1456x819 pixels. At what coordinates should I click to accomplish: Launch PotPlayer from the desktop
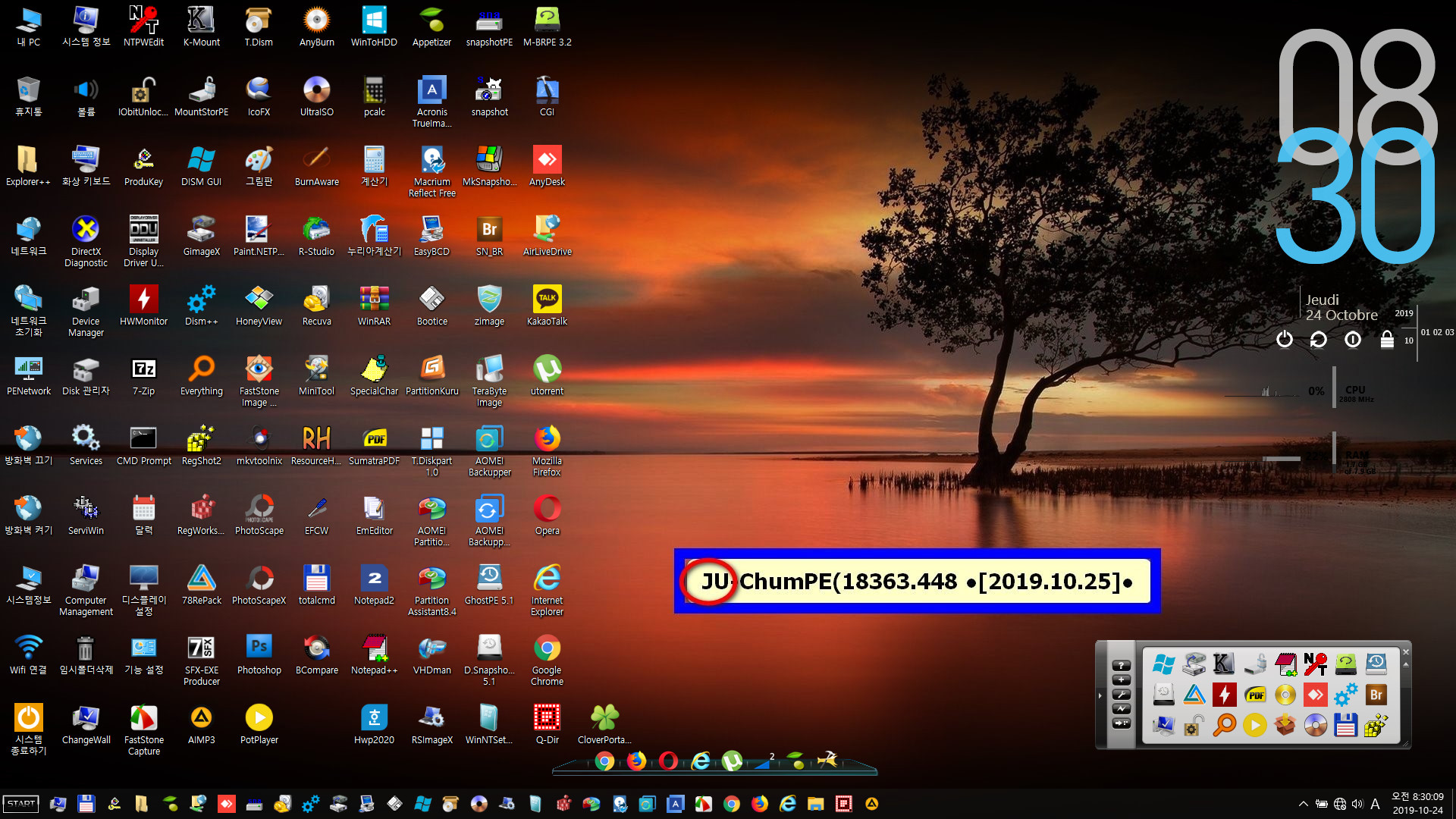click(x=259, y=724)
